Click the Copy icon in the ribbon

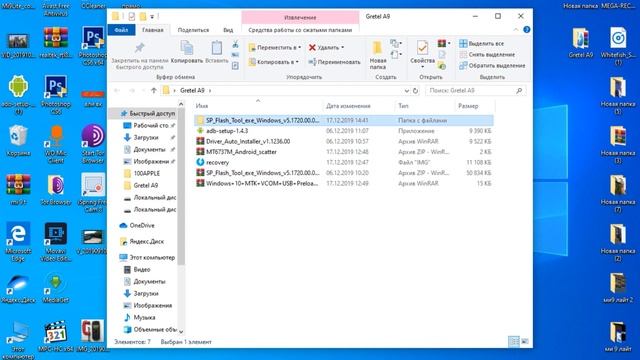point(187,48)
